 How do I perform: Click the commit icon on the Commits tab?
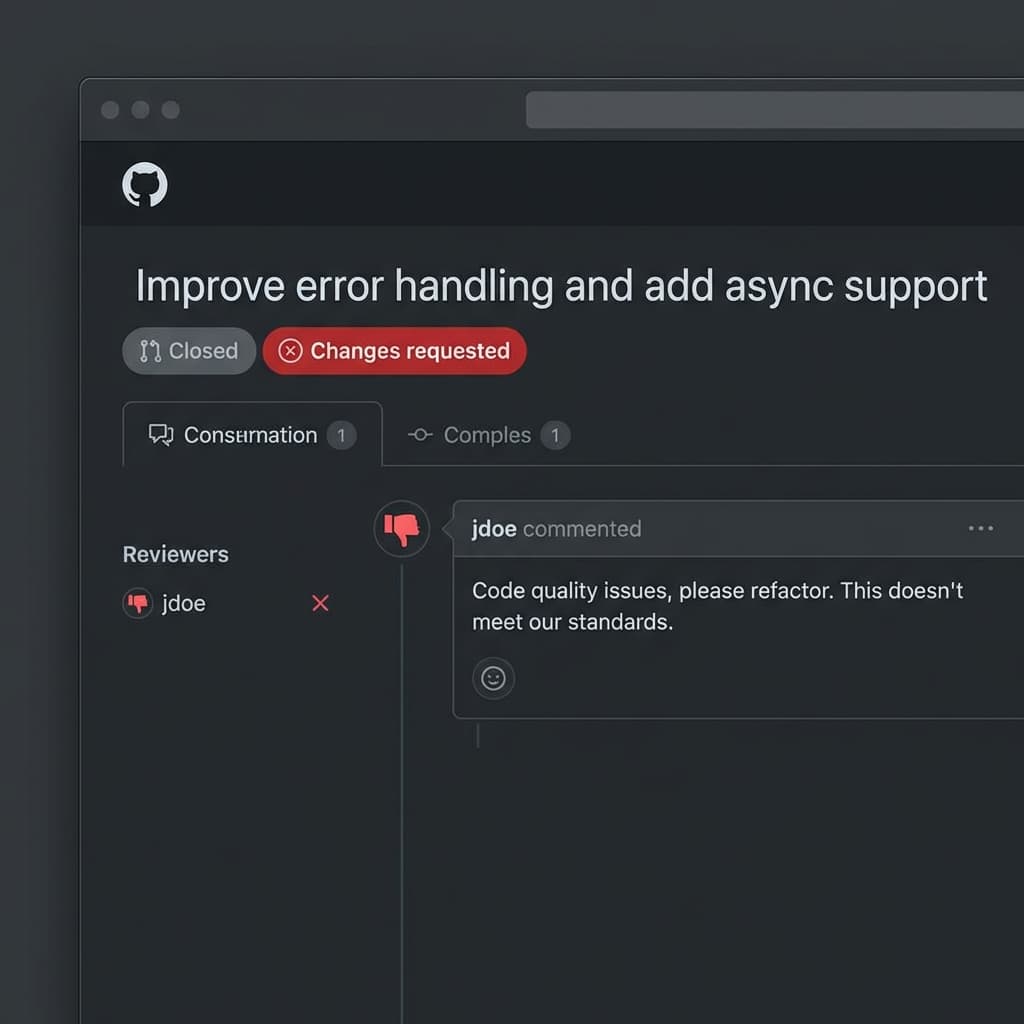[419, 434]
